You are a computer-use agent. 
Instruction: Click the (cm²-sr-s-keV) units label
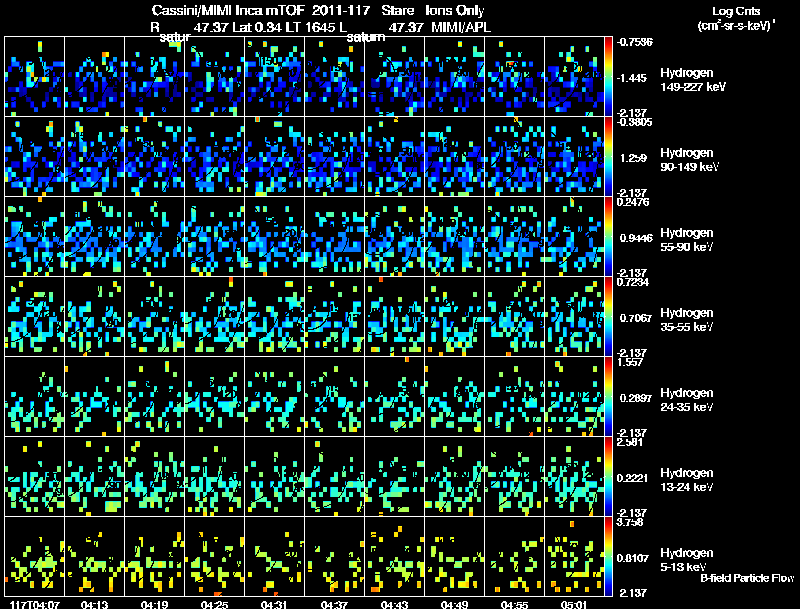tap(736, 25)
